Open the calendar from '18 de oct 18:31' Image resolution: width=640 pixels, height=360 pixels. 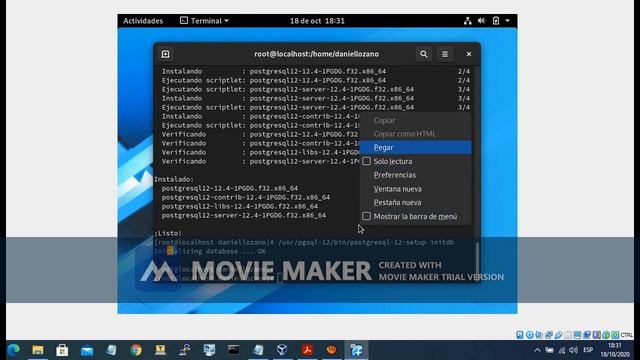(x=317, y=21)
